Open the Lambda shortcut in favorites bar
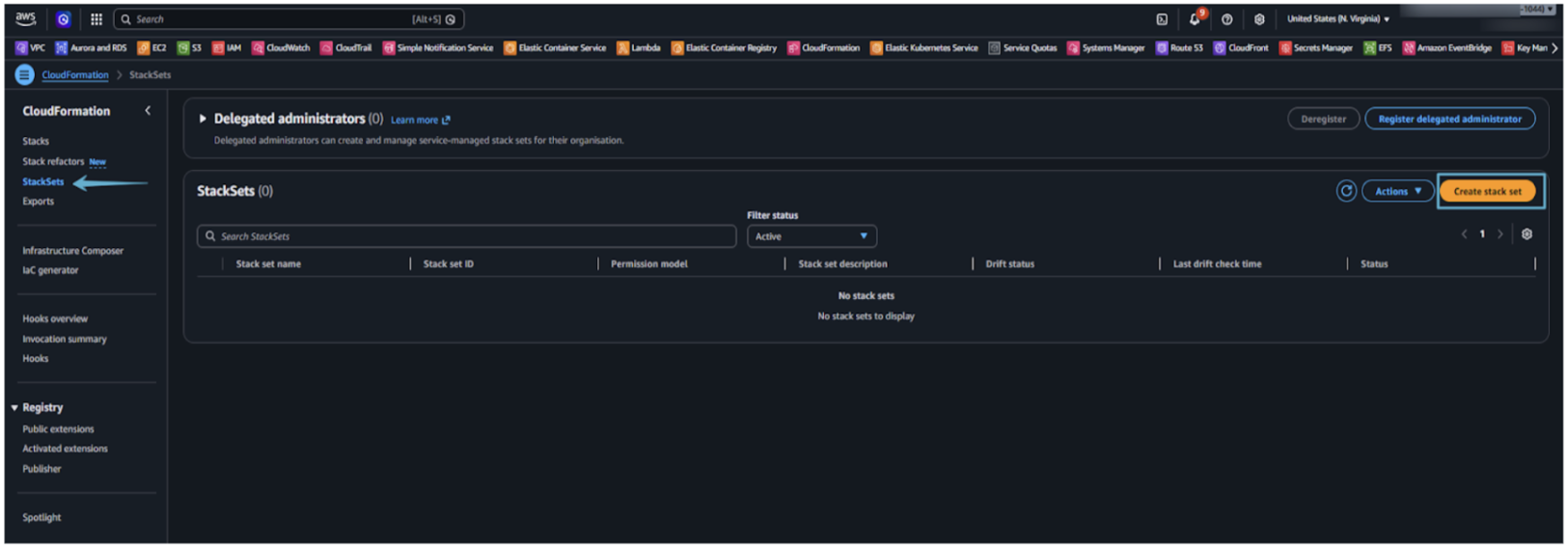The image size is (1568, 548). tap(639, 47)
